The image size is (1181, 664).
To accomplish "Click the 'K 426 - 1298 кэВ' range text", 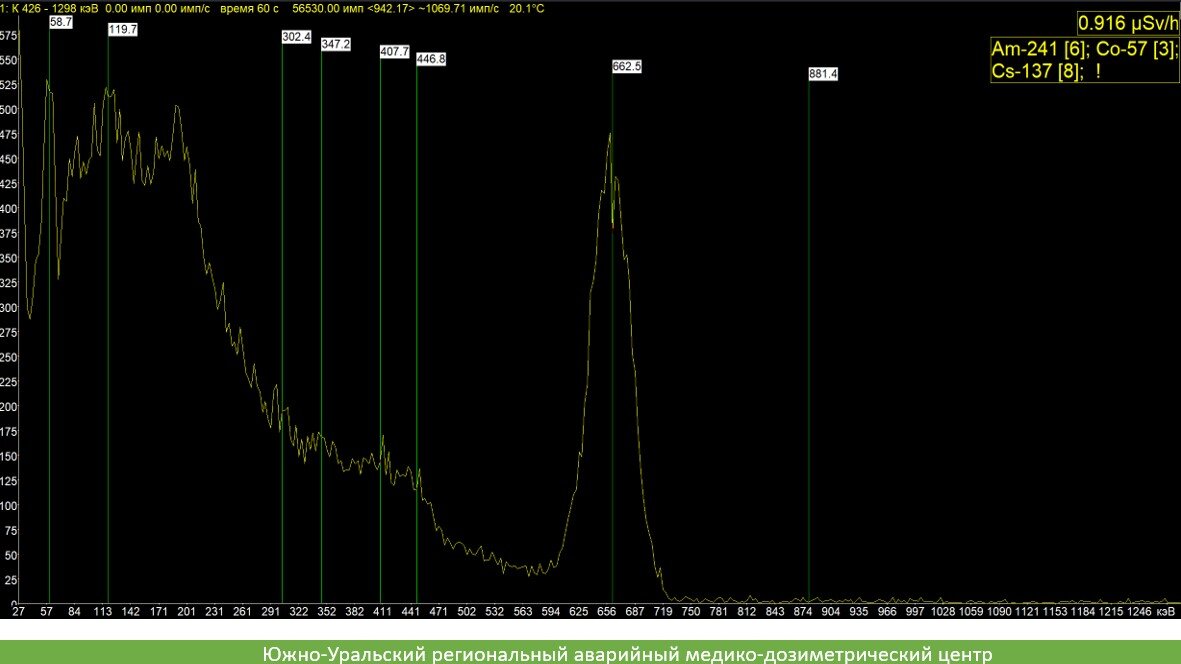I will coord(55,9).
